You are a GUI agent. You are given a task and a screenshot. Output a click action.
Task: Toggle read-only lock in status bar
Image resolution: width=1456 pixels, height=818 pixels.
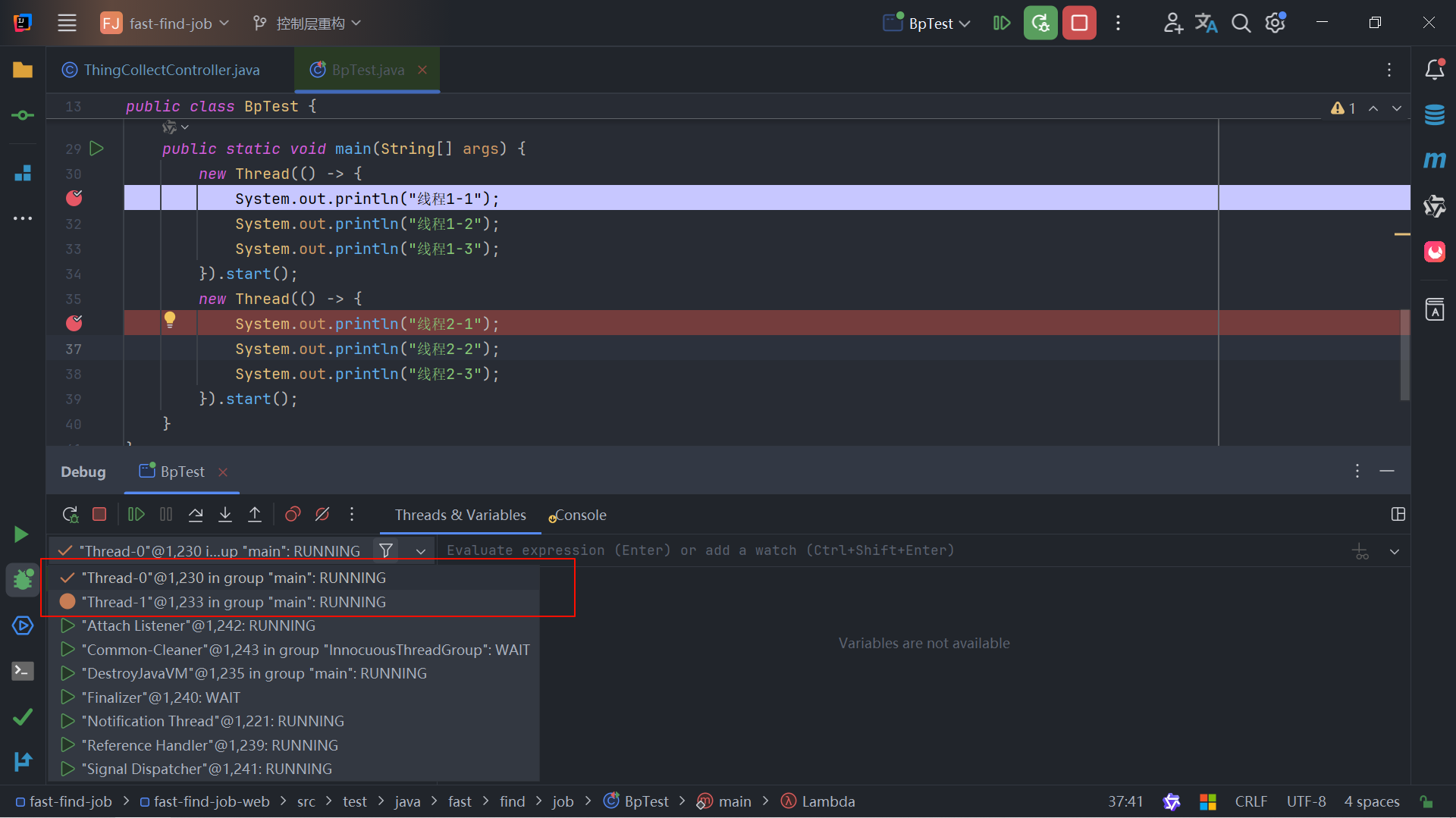1426,801
